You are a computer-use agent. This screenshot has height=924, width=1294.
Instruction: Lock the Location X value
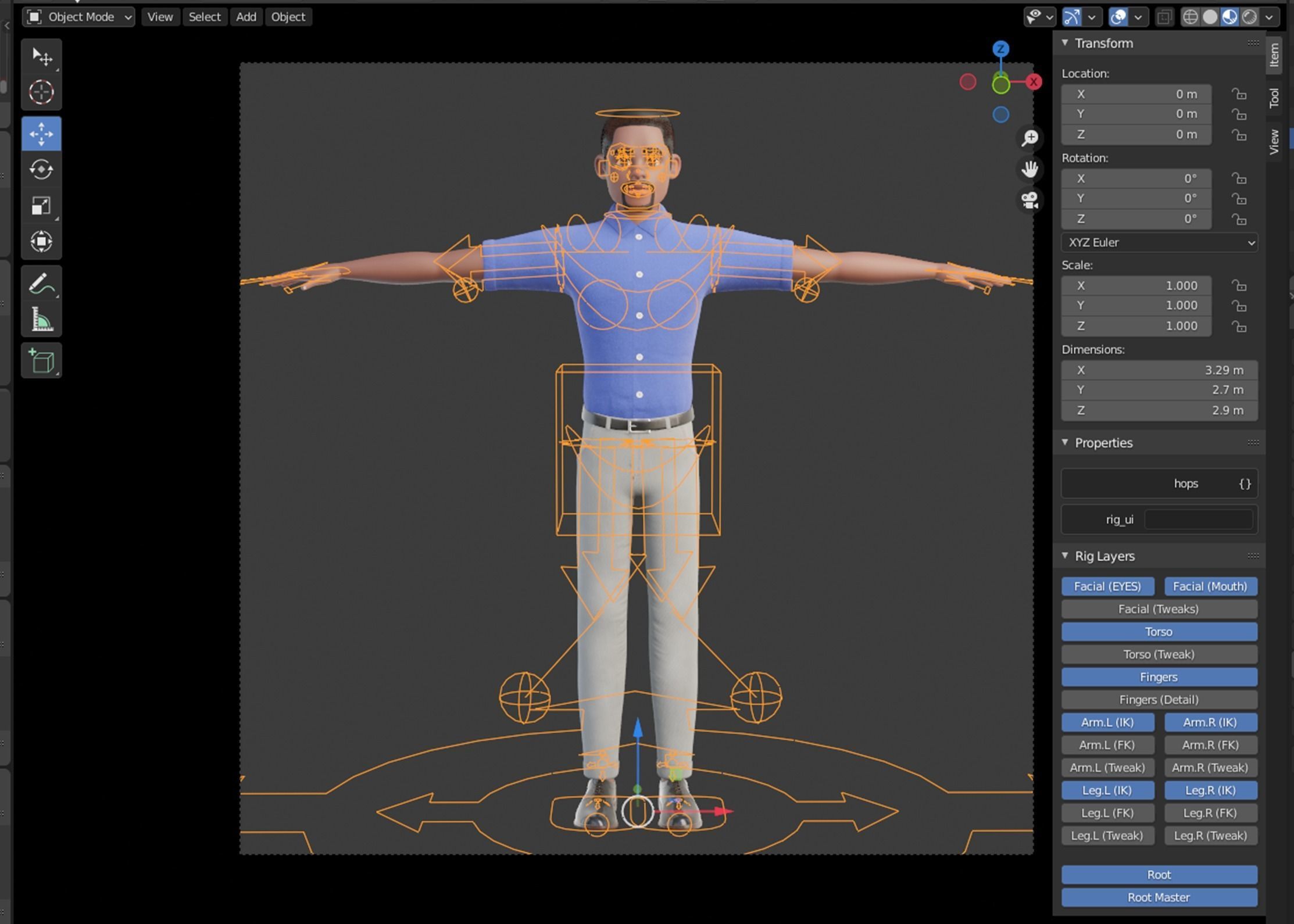(x=1239, y=94)
